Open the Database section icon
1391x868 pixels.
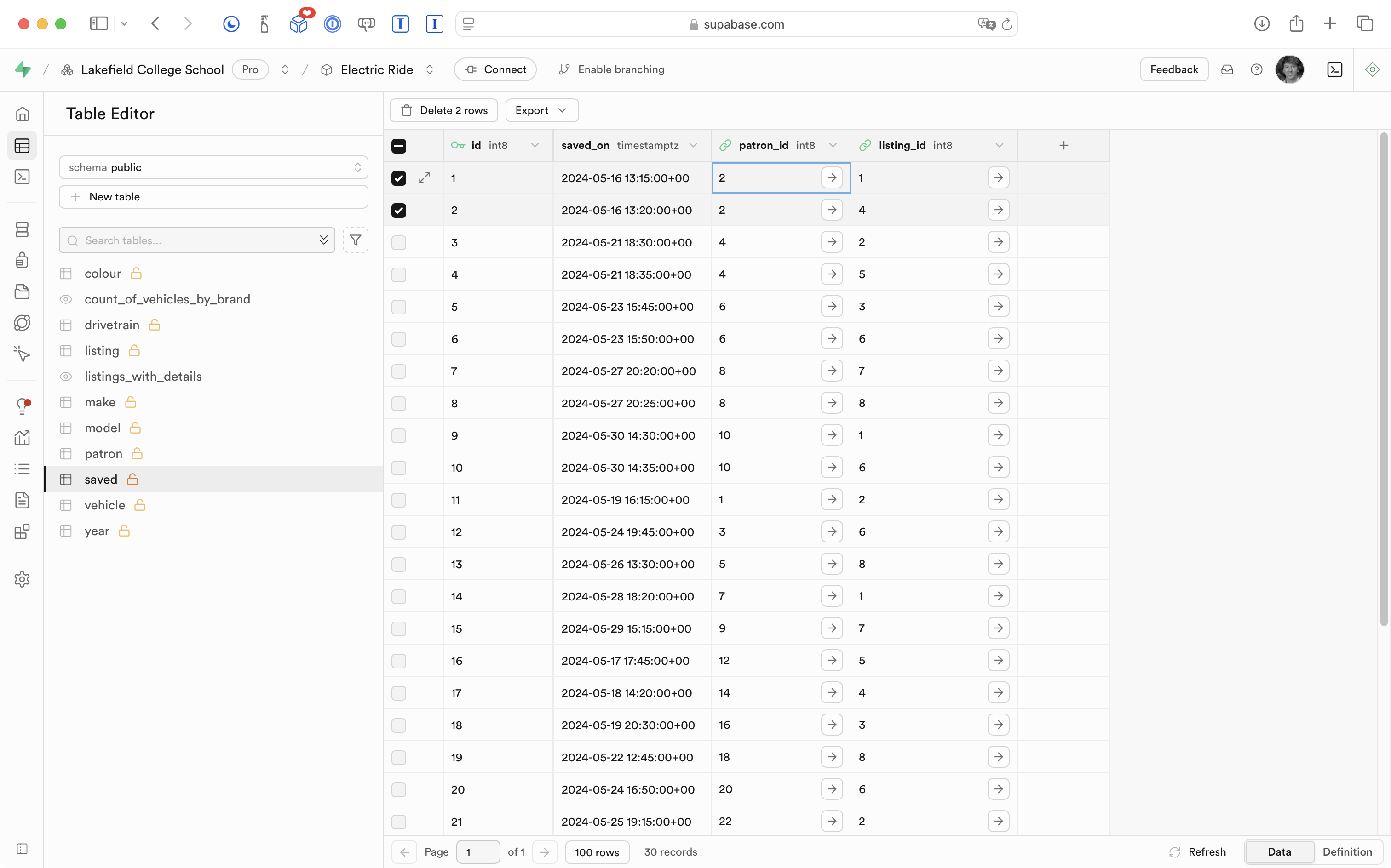click(x=22, y=229)
